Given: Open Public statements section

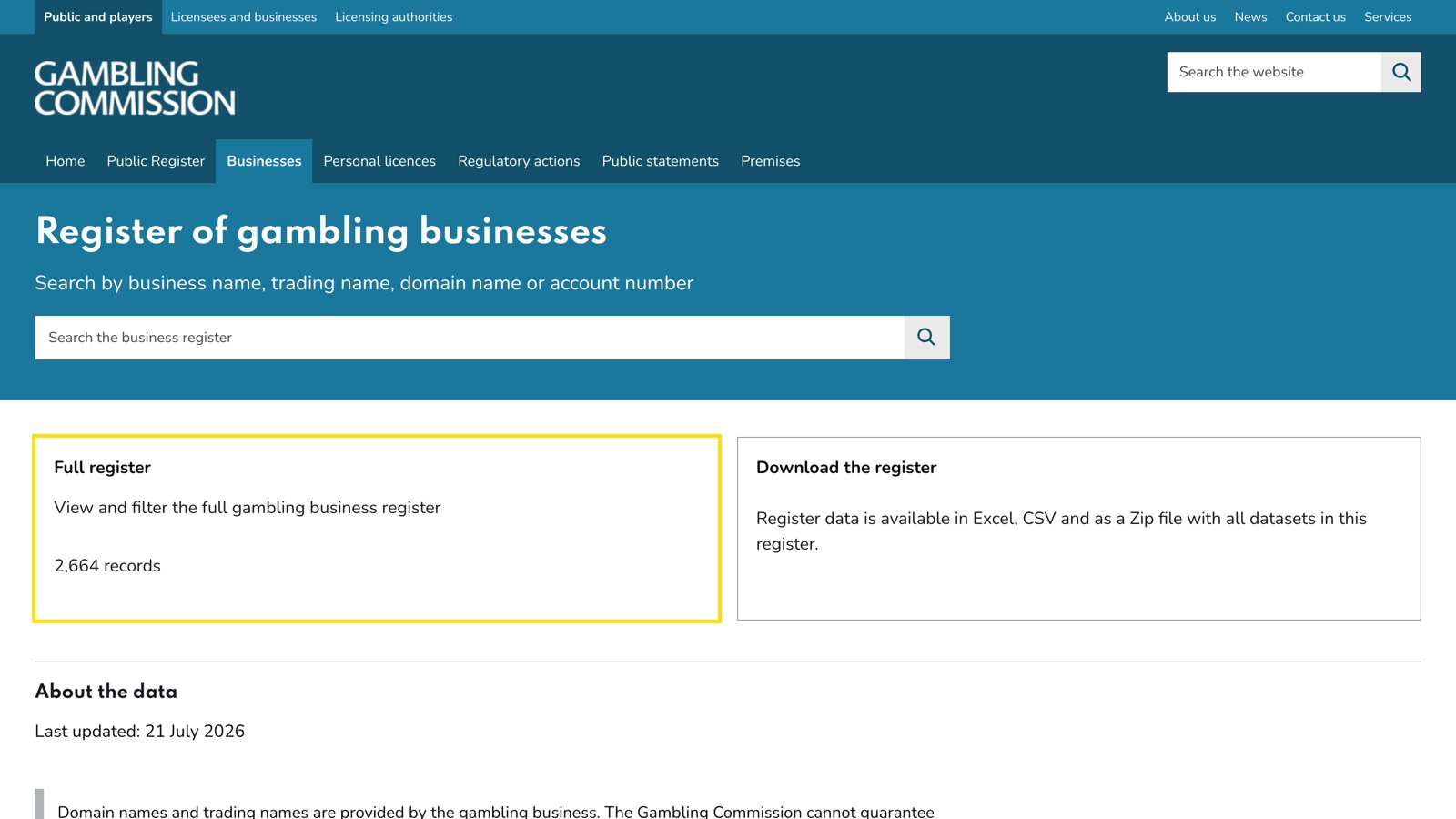Looking at the screenshot, I should [660, 161].
